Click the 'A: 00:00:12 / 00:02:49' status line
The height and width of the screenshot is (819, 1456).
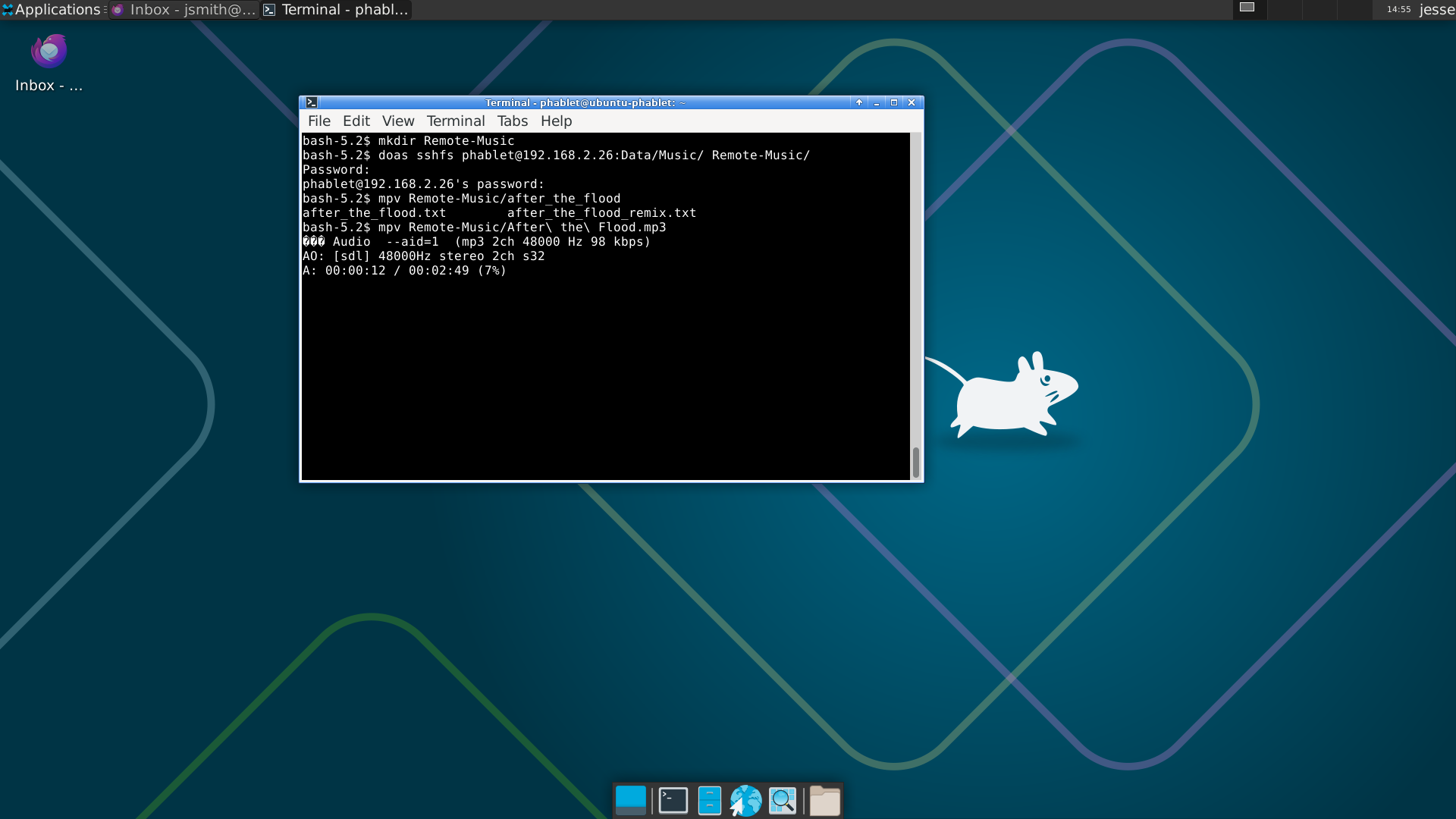click(x=404, y=271)
